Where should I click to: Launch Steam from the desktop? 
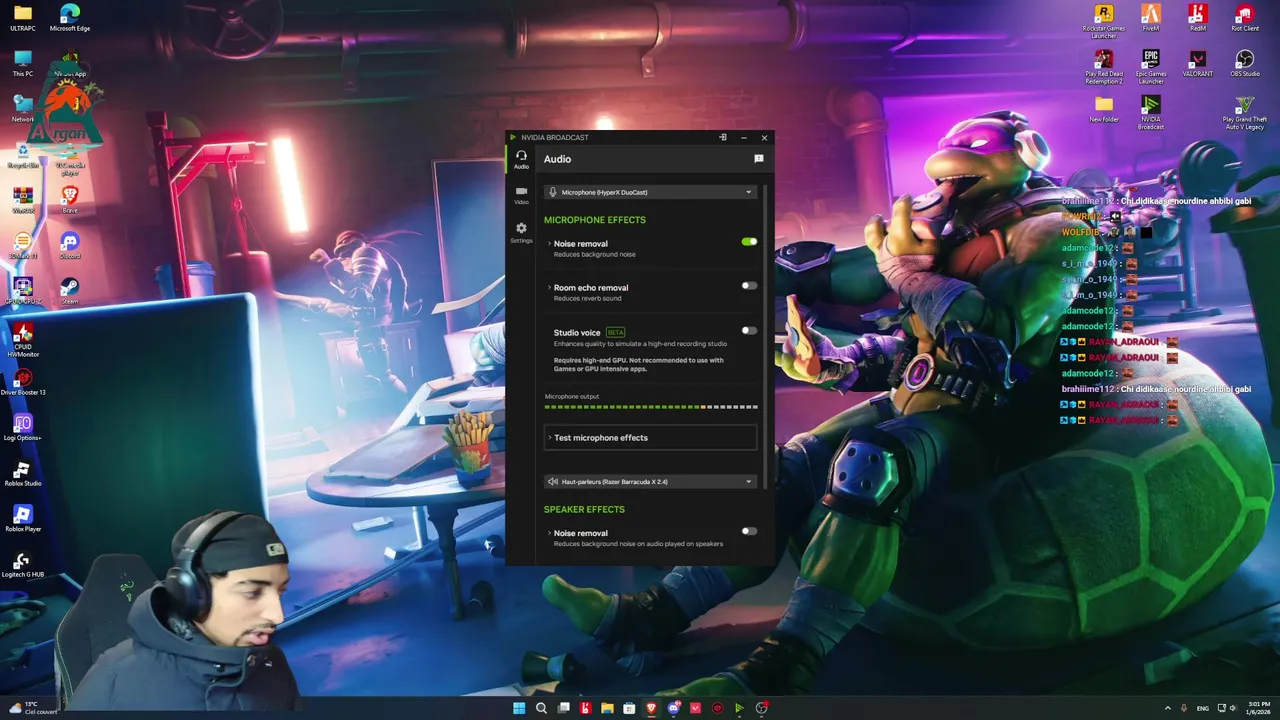click(x=69, y=290)
